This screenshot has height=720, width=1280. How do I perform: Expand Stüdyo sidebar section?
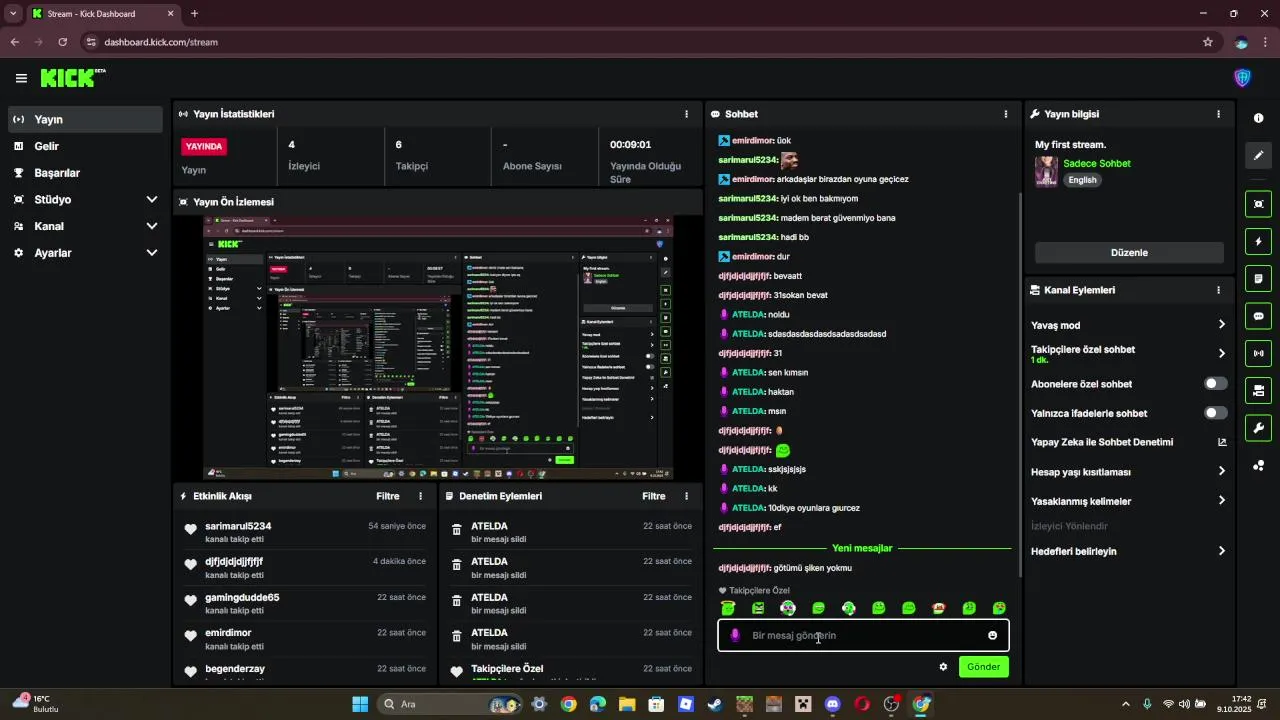[x=152, y=200]
